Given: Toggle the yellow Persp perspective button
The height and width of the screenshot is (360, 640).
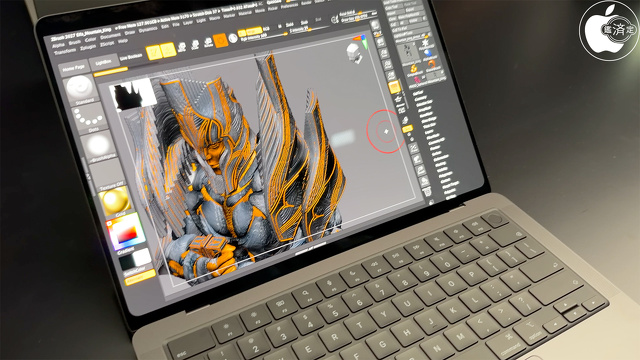Looking at the screenshot, I should 394,87.
